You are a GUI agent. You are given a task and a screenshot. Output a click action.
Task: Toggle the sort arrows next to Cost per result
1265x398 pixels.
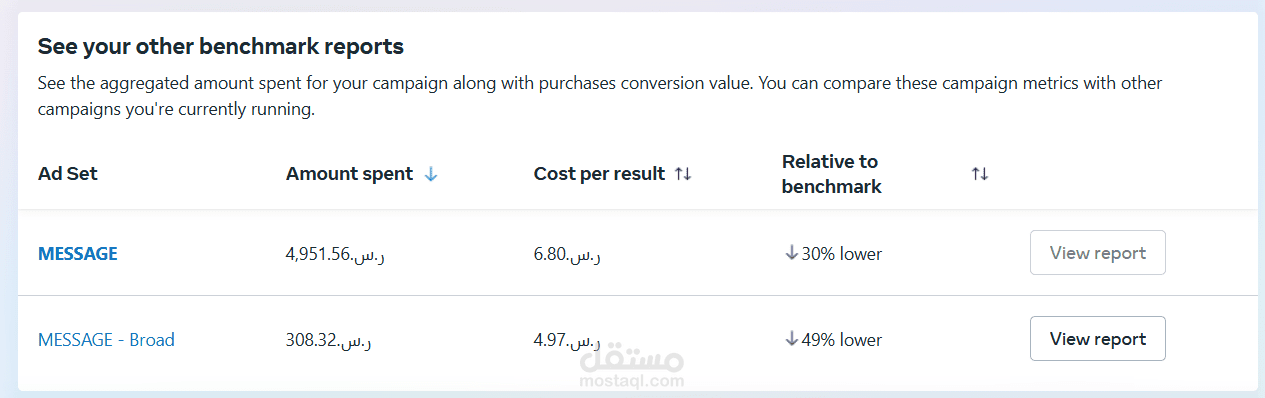(x=683, y=174)
